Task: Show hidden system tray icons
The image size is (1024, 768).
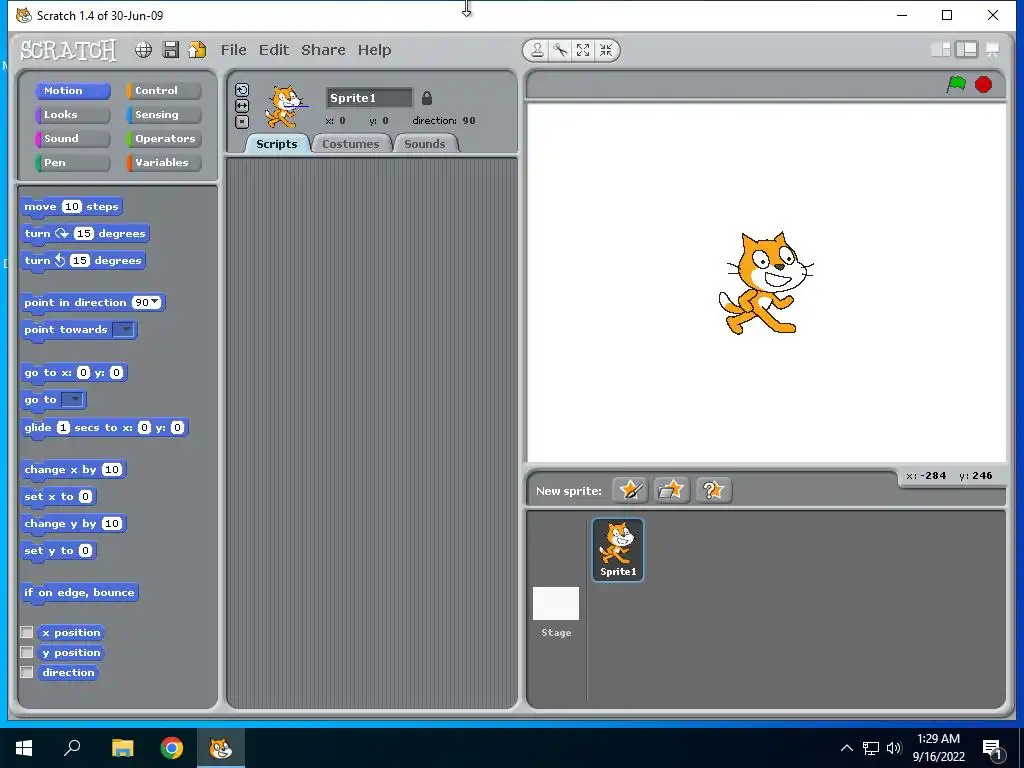Action: 846,748
